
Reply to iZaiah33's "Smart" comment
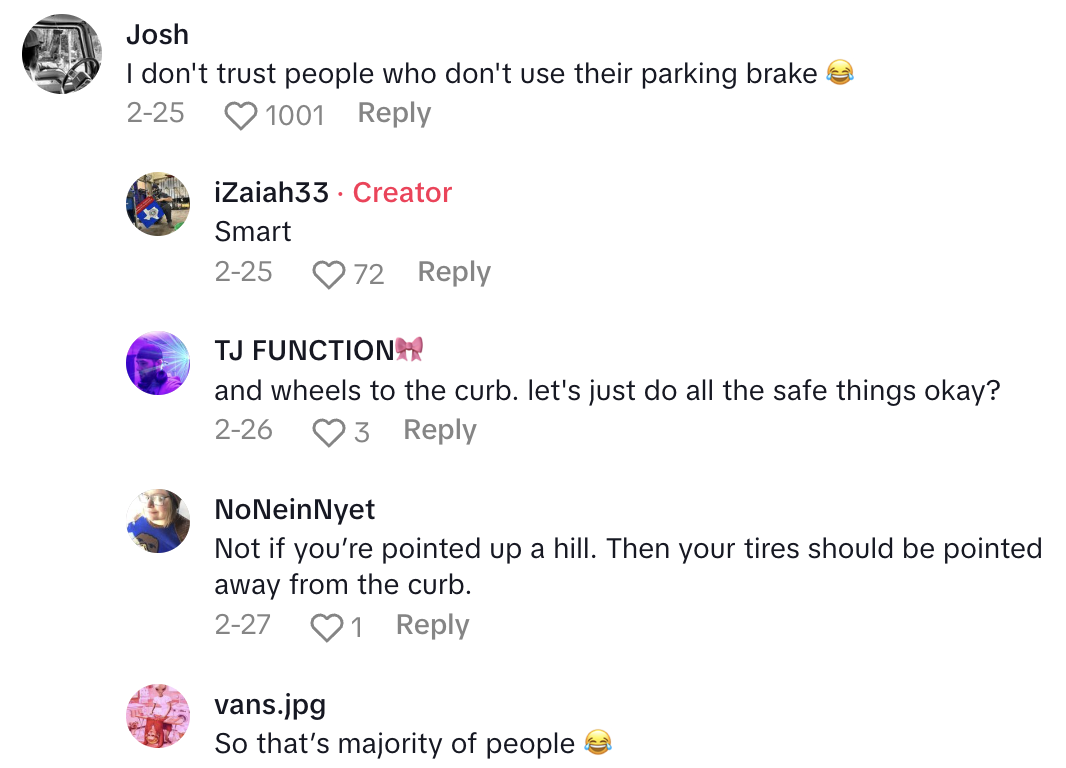tap(454, 272)
